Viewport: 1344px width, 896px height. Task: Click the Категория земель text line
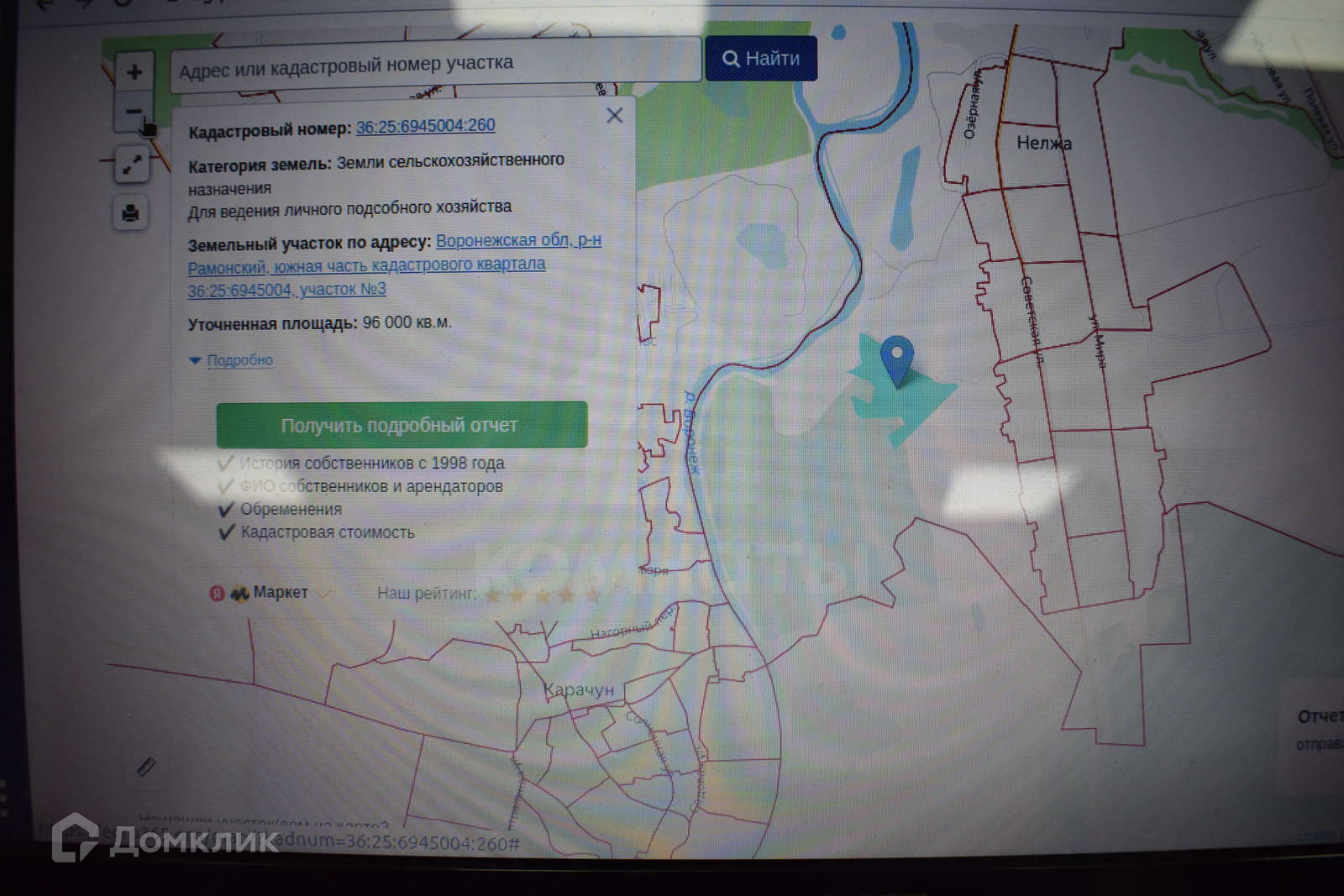click(x=376, y=174)
